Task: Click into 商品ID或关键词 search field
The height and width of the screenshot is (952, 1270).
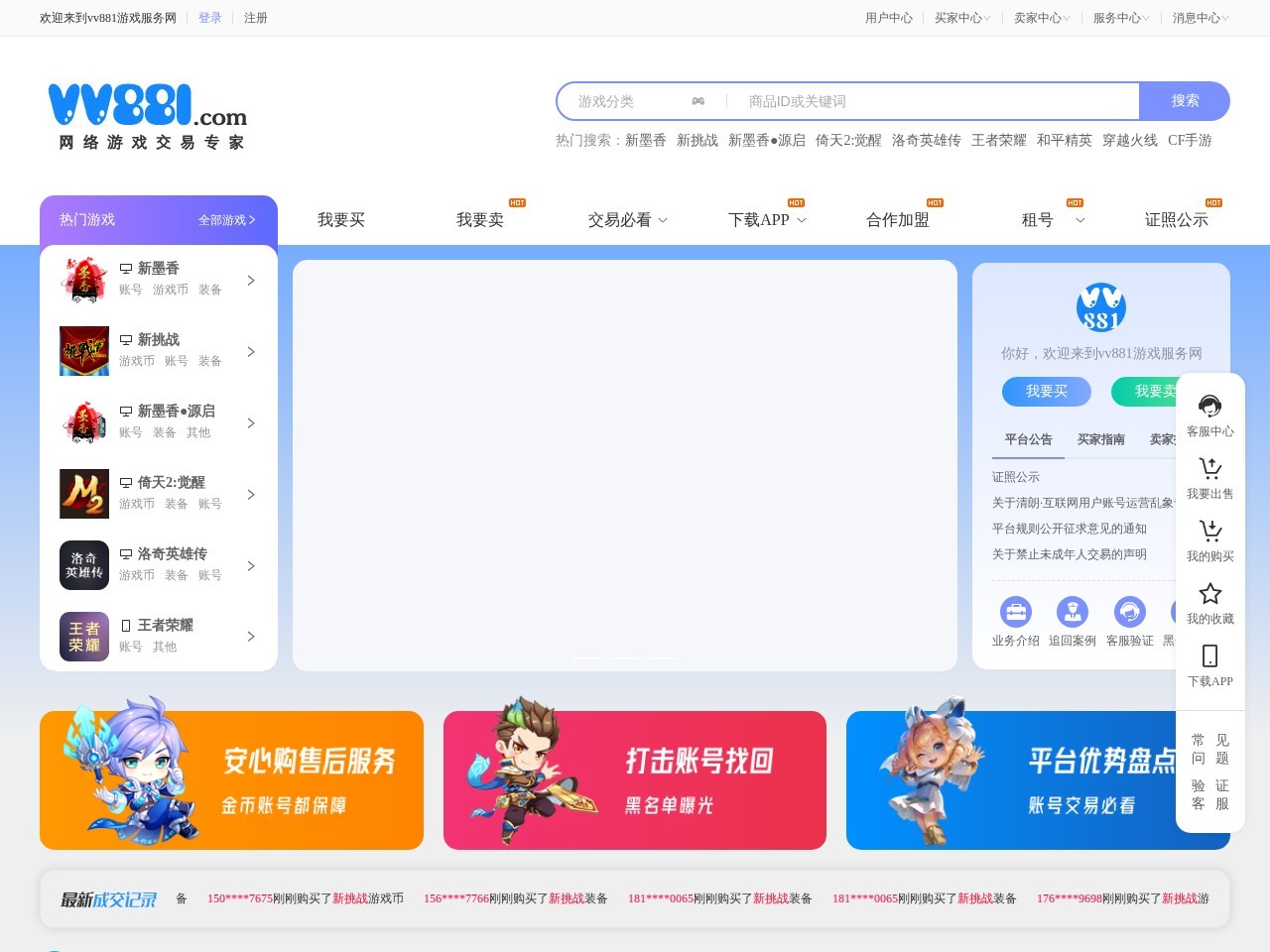Action: click(x=933, y=101)
